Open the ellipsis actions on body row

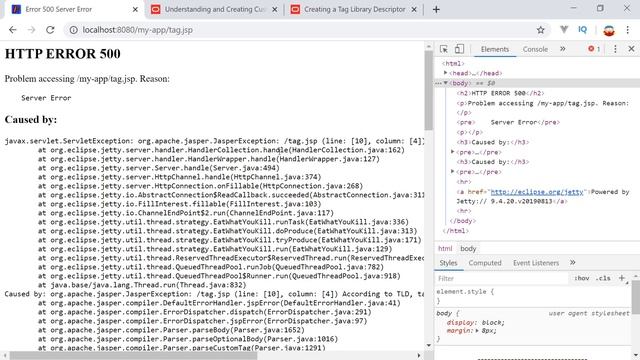coord(438,83)
